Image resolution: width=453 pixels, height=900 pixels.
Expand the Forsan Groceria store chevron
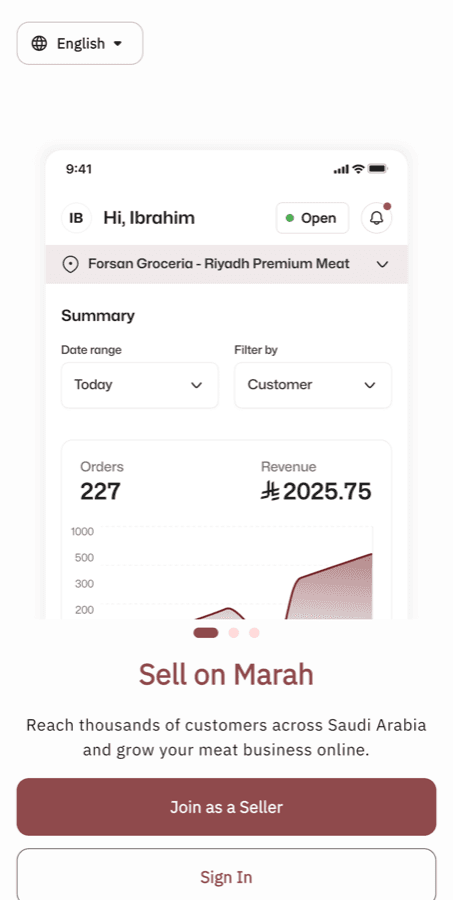pos(382,264)
